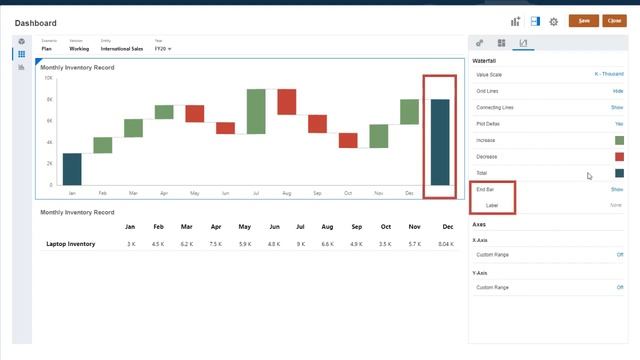Click the Axes section heading
The width and height of the screenshot is (640, 360).
(479, 224)
